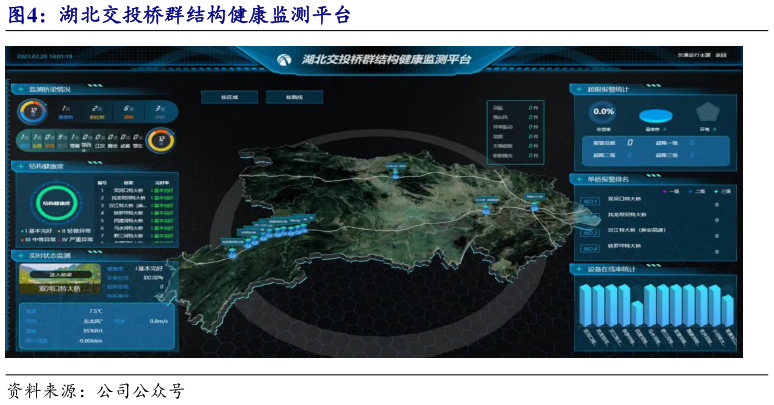The height and width of the screenshot is (405, 774).
Task: Click the 超限二级 count value
Action: click(x=630, y=155)
